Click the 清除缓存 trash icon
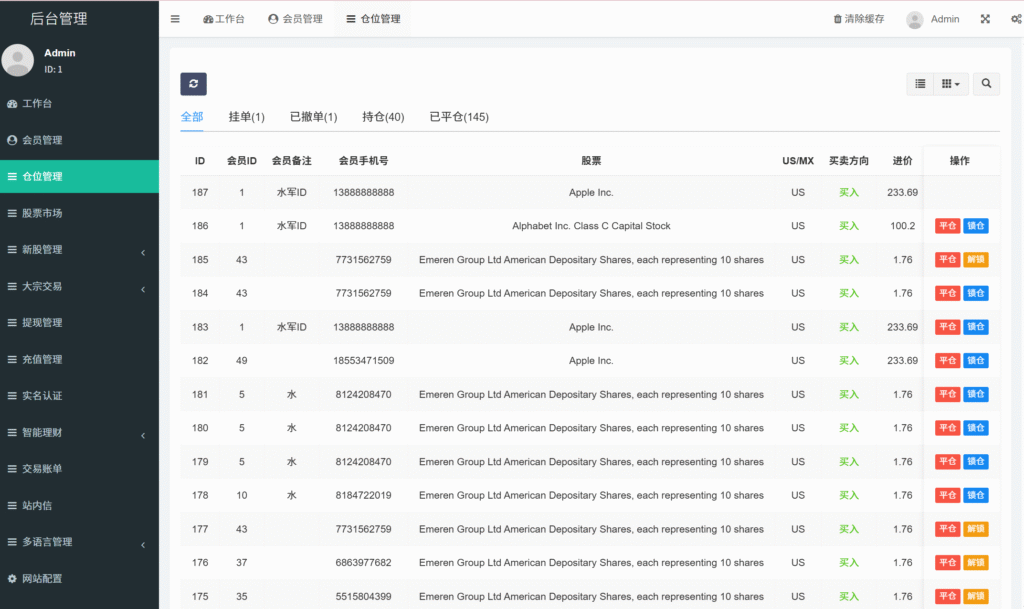 pos(838,19)
